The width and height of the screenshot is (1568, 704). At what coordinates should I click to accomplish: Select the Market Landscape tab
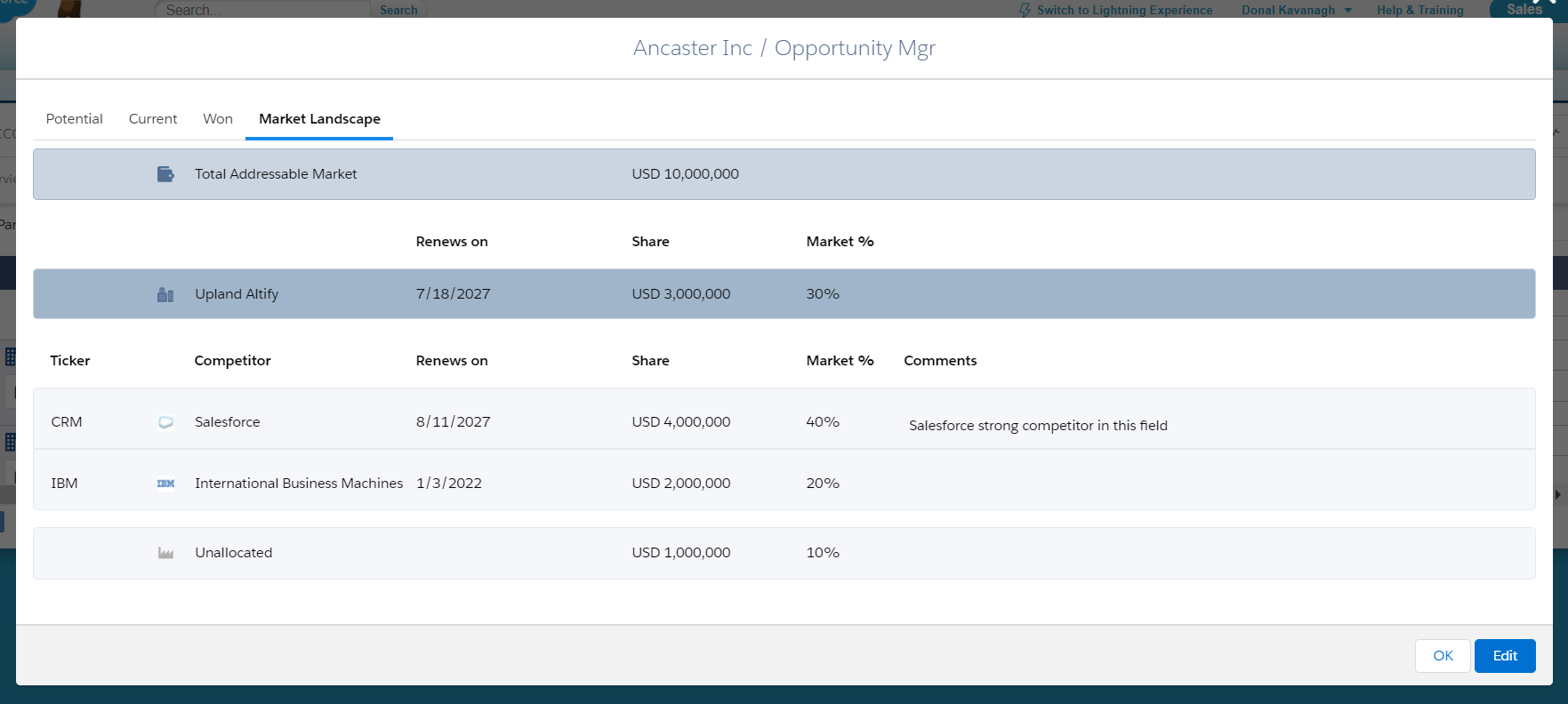319,119
